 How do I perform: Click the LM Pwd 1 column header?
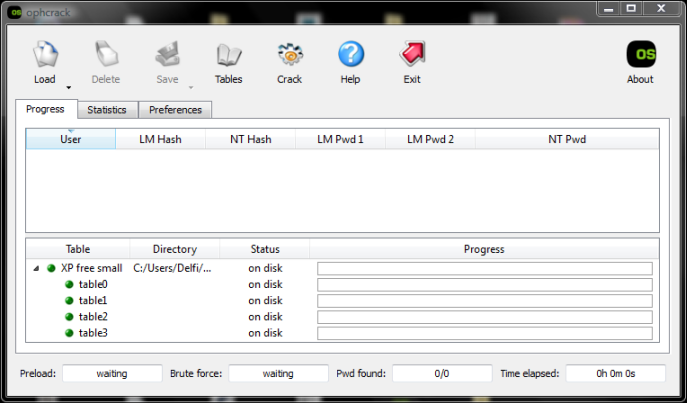click(x=340, y=139)
